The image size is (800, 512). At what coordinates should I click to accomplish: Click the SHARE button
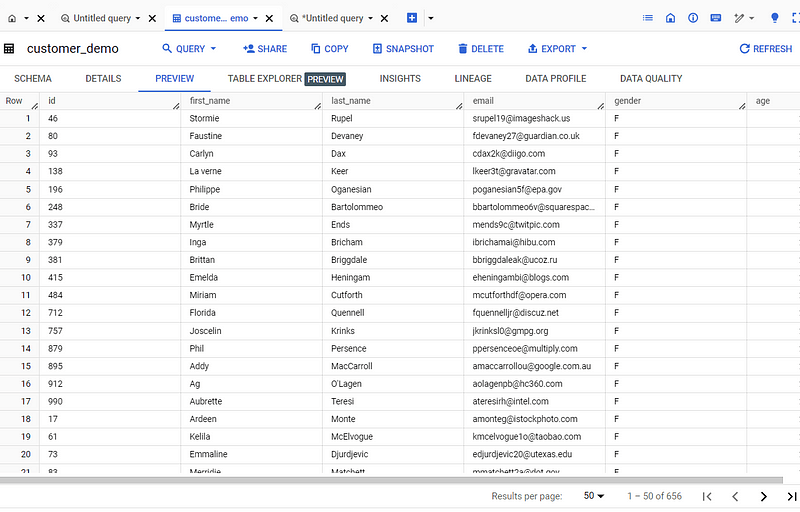coord(264,49)
